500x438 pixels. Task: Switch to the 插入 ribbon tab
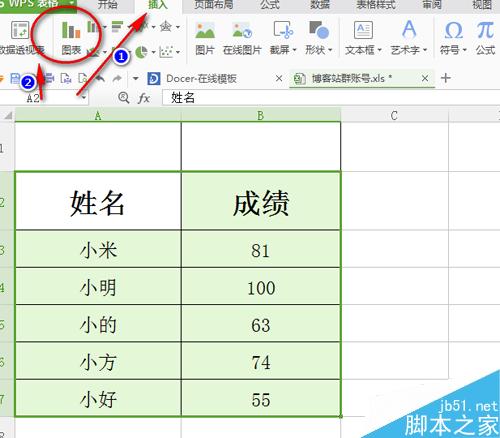point(158,5)
